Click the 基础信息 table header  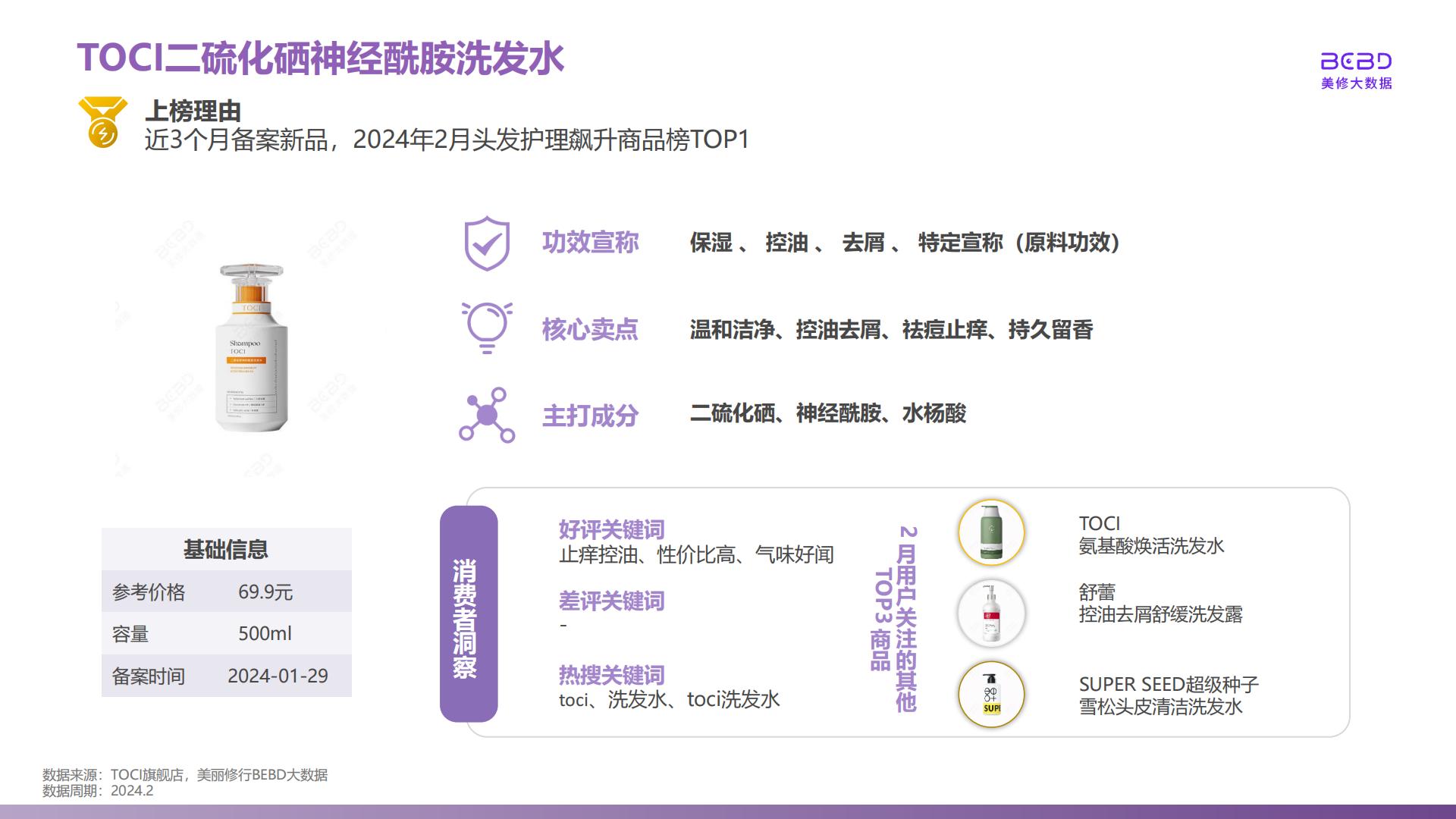pos(226,549)
